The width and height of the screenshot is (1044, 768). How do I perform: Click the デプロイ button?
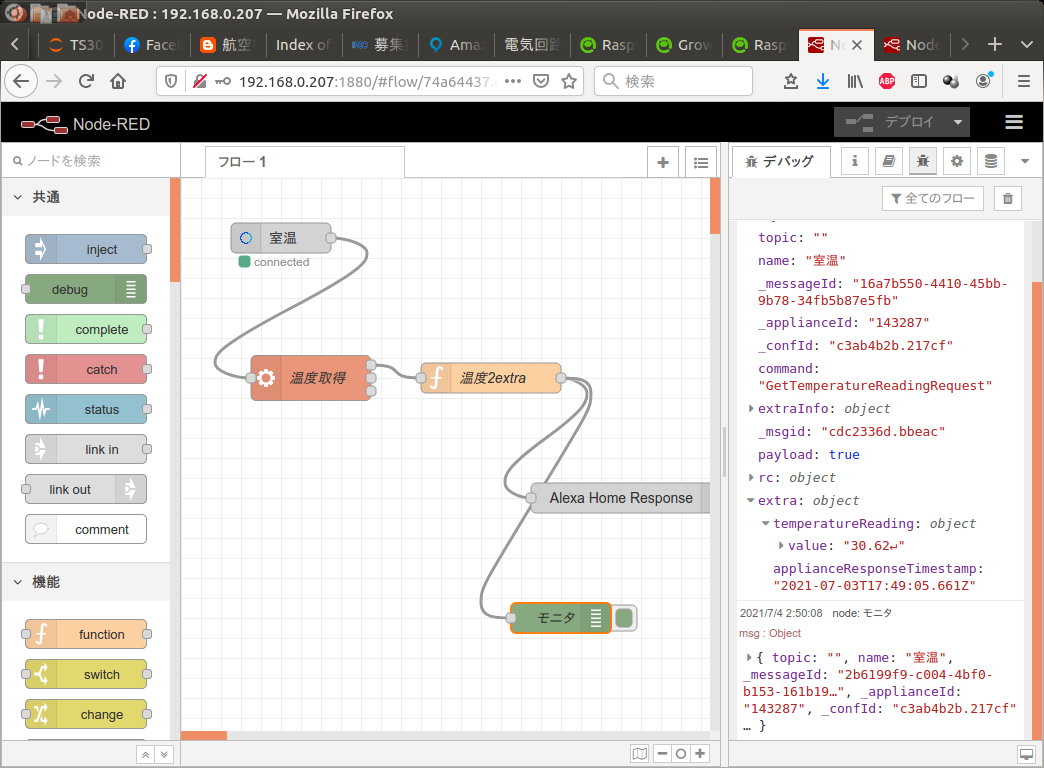[x=891, y=122]
